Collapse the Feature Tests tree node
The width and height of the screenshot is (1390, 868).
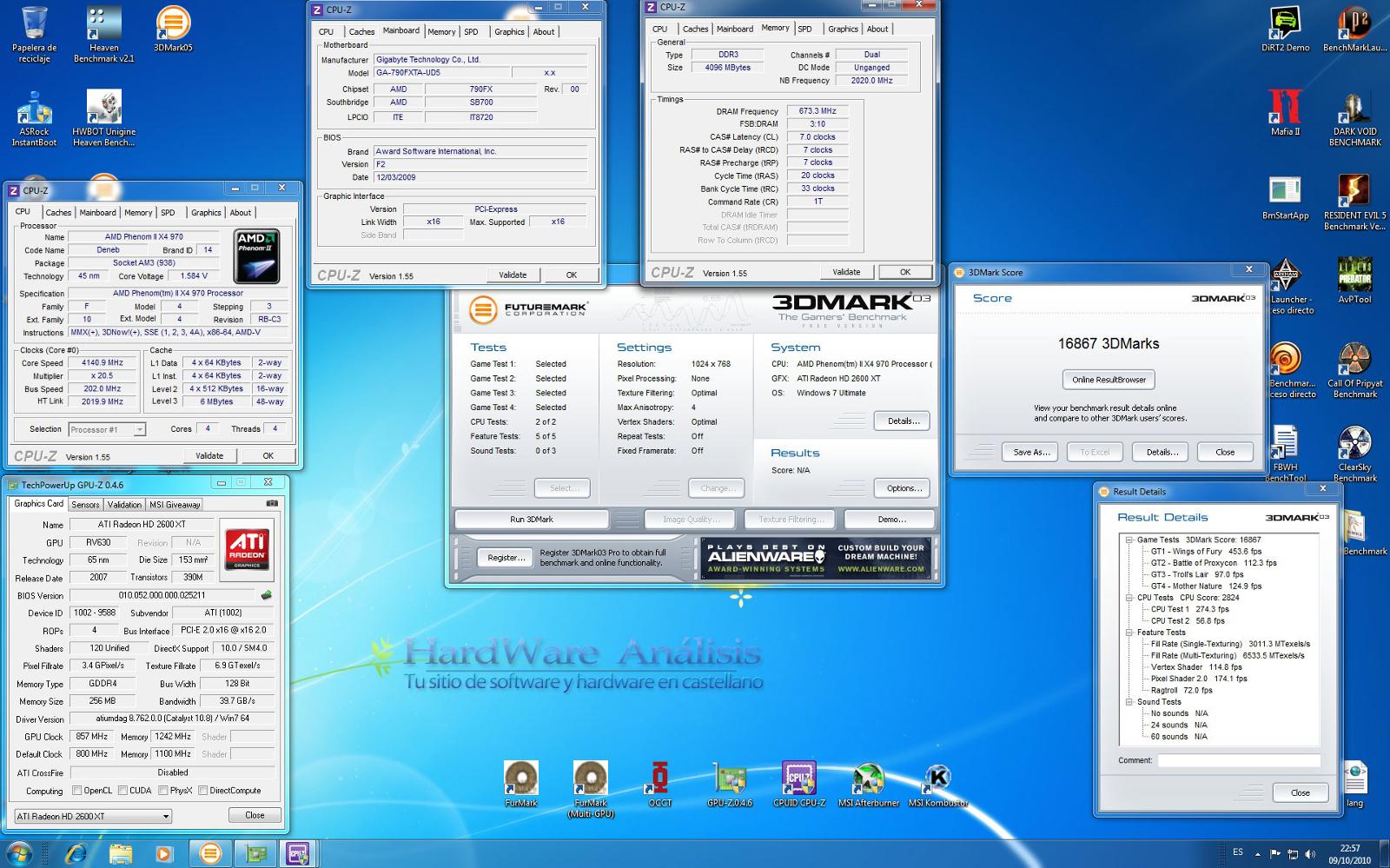click(x=1129, y=633)
